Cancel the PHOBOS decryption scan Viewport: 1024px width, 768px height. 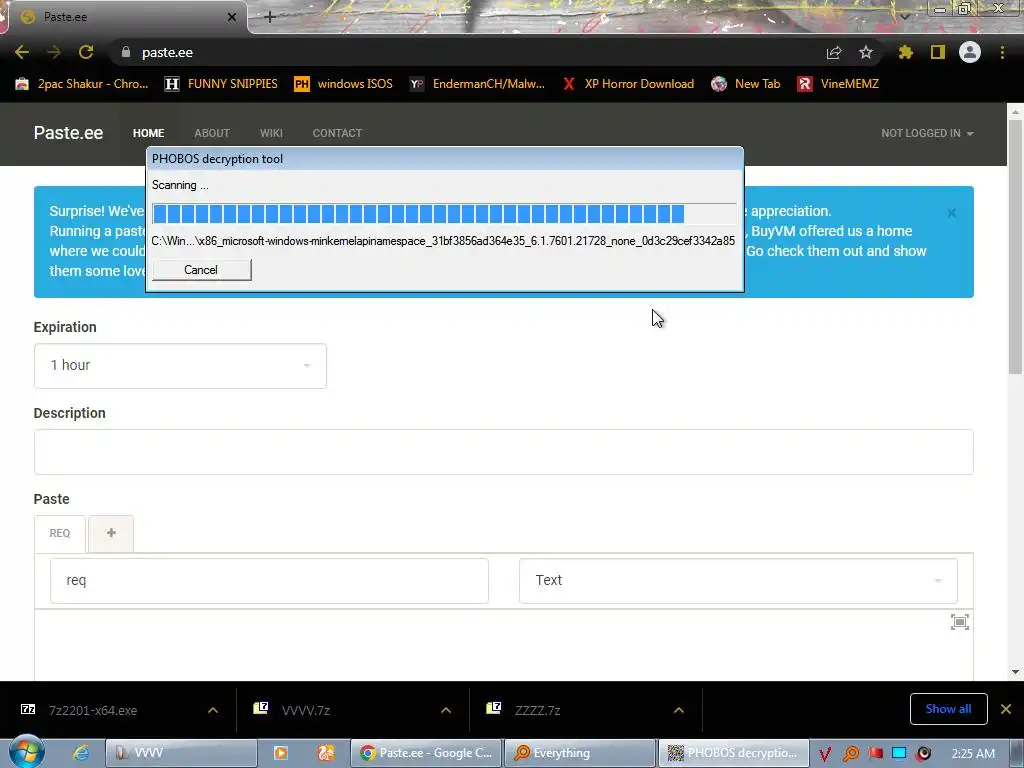201,270
